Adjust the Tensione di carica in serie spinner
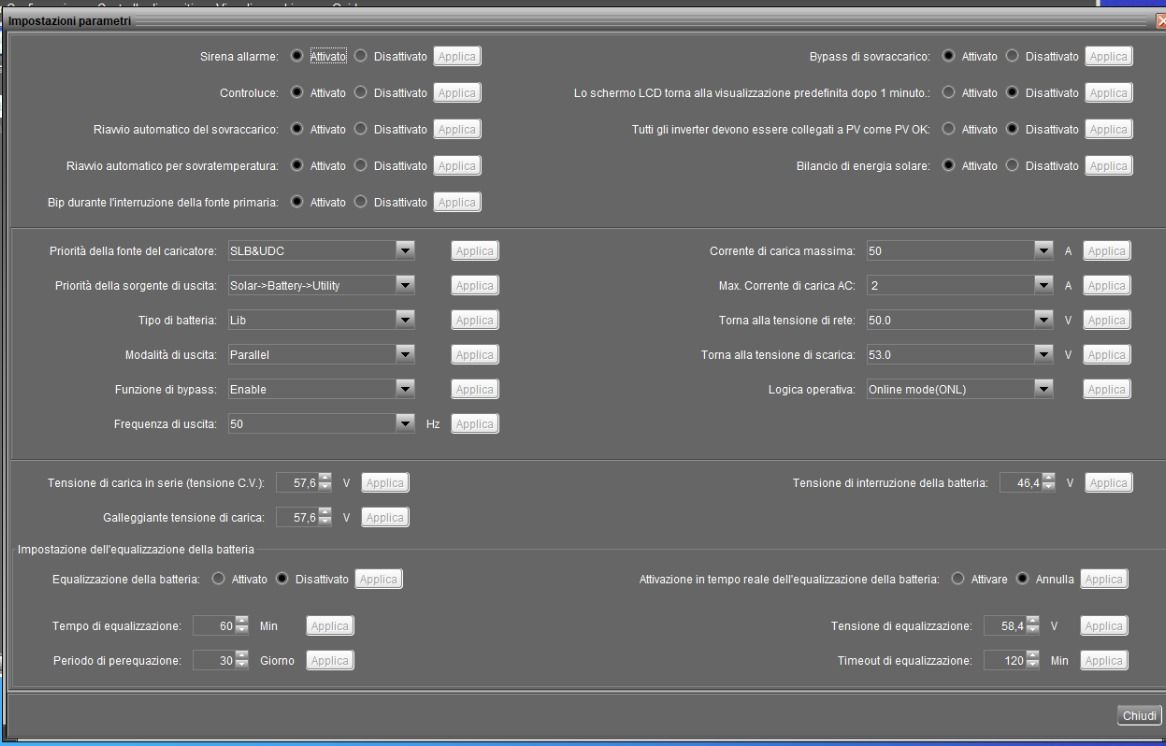Image resolution: width=1166 pixels, height=746 pixels. 325,483
